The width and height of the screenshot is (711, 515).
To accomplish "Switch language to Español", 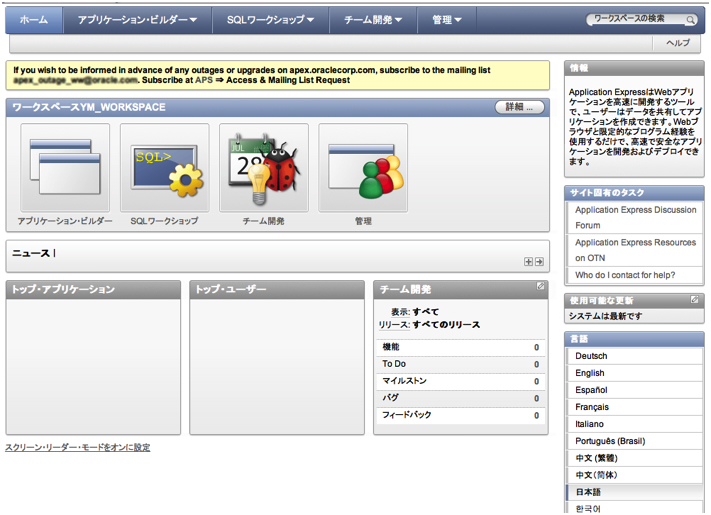I will click(x=635, y=390).
